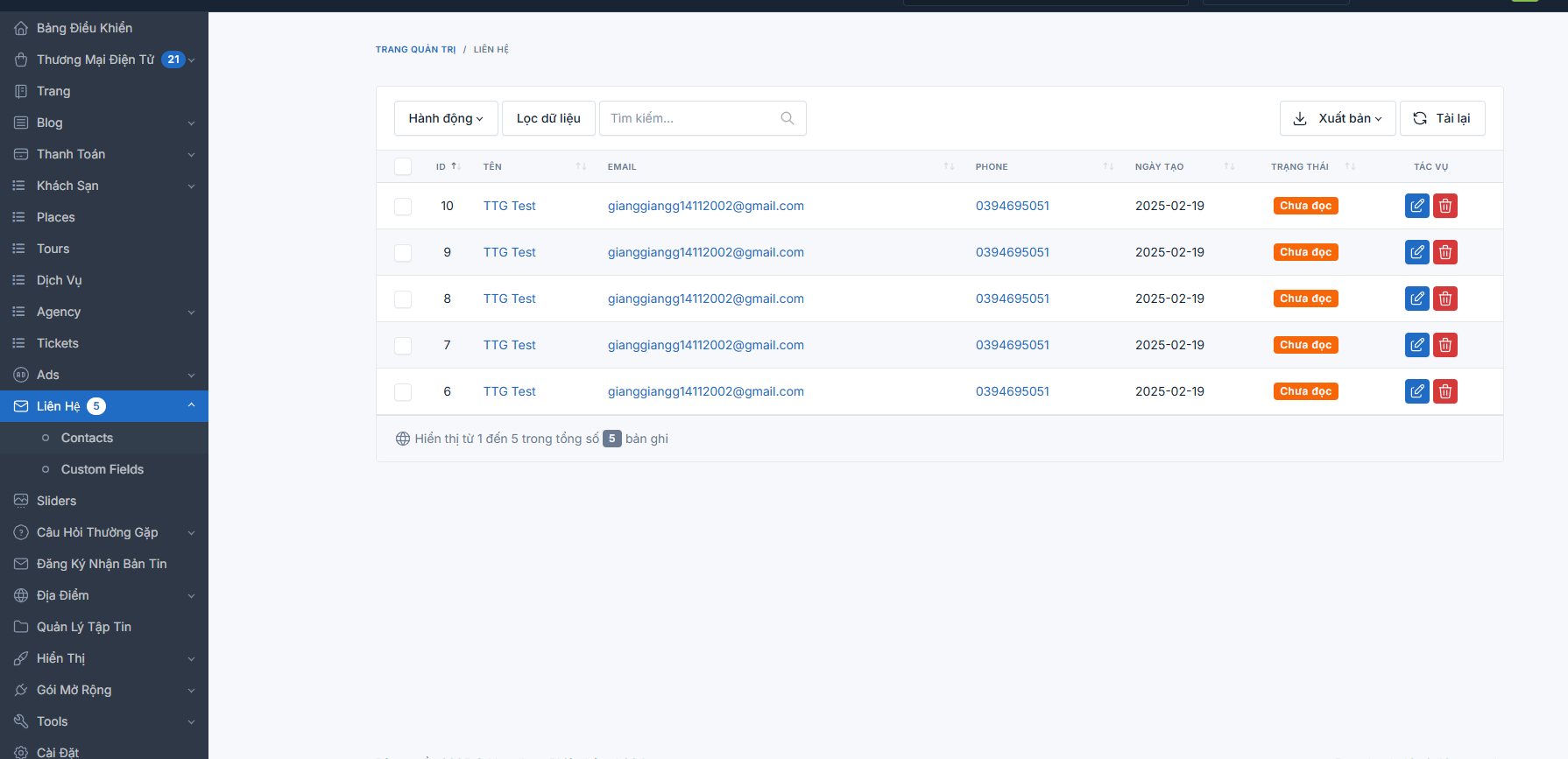This screenshot has height=759, width=1568.
Task: Open TTG Test name link in row 6
Action: pyautogui.click(x=510, y=391)
